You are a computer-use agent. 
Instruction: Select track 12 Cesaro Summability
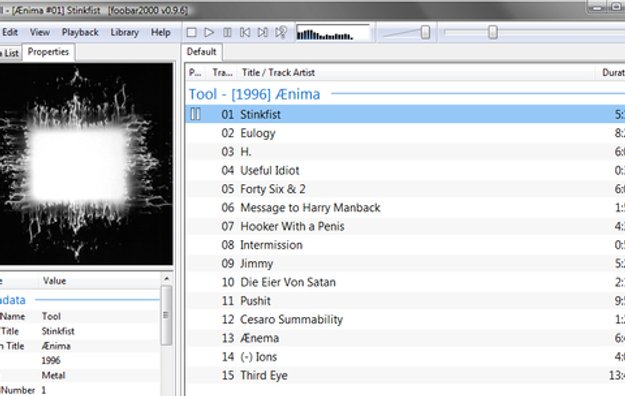(405, 319)
